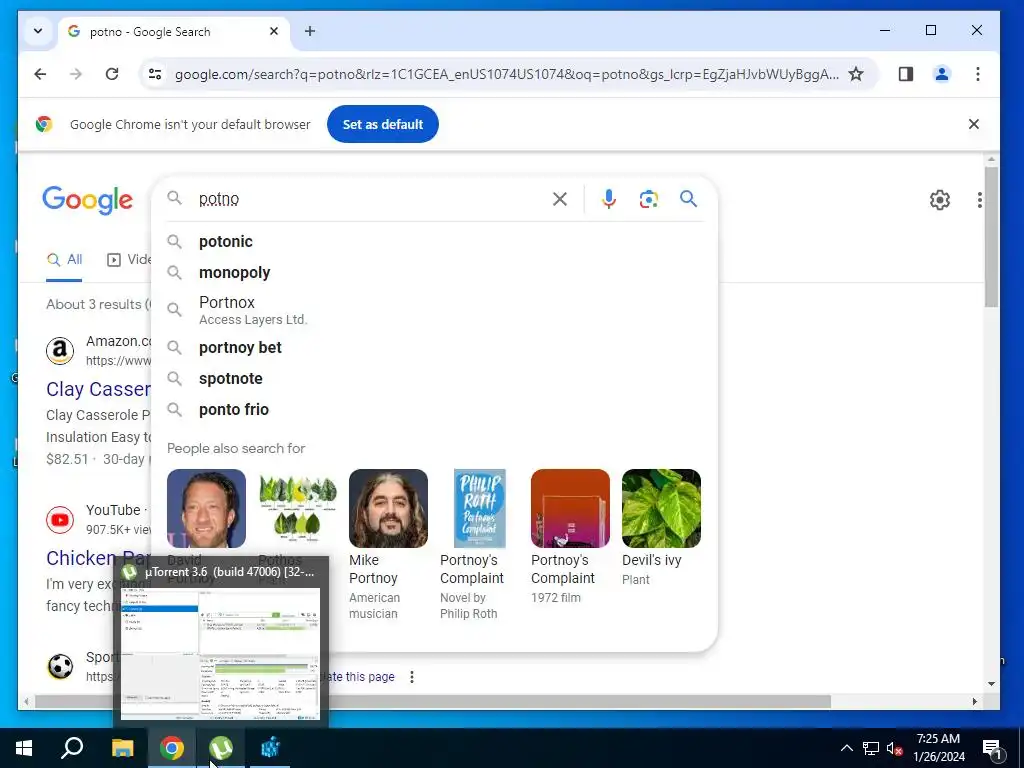The image size is (1024, 768).
Task: Open the notification center icon
Action: (x=993, y=749)
